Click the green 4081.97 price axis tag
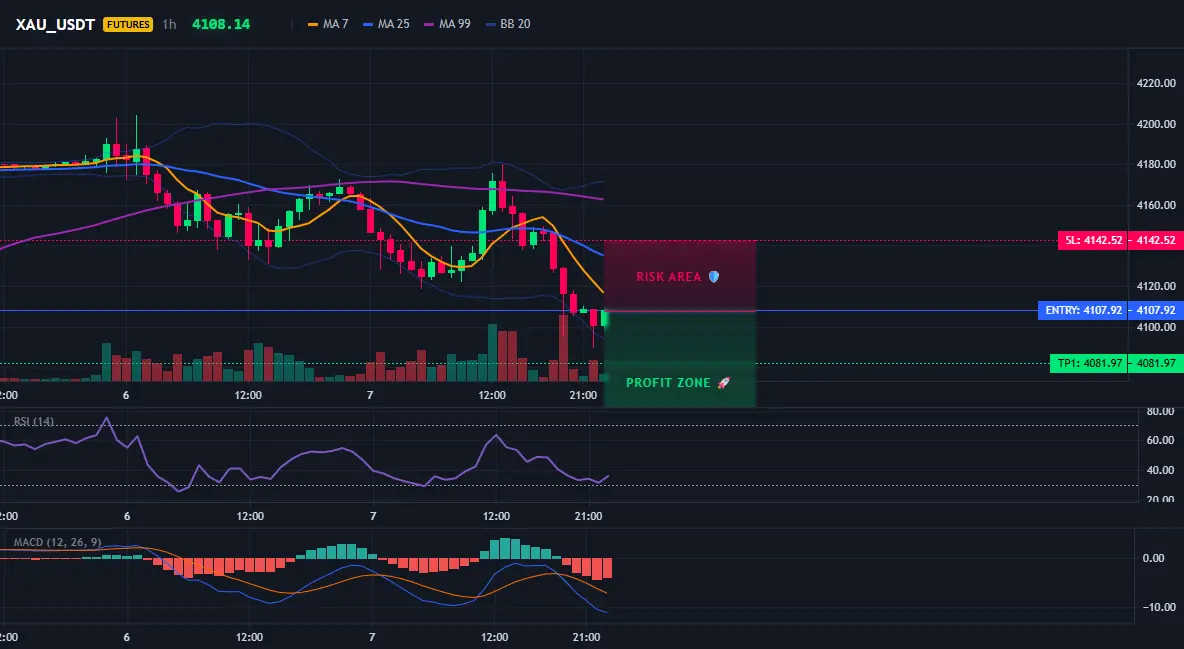 pyautogui.click(x=1156, y=363)
